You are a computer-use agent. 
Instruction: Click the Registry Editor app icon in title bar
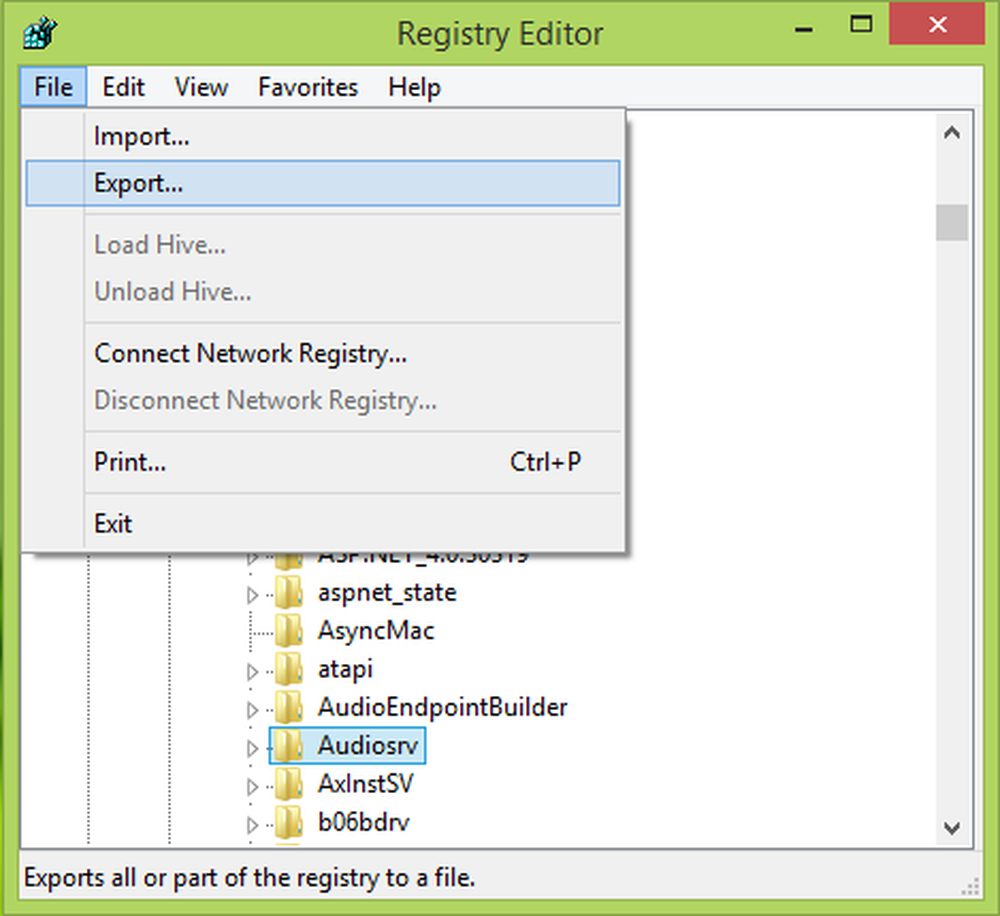tap(36, 33)
